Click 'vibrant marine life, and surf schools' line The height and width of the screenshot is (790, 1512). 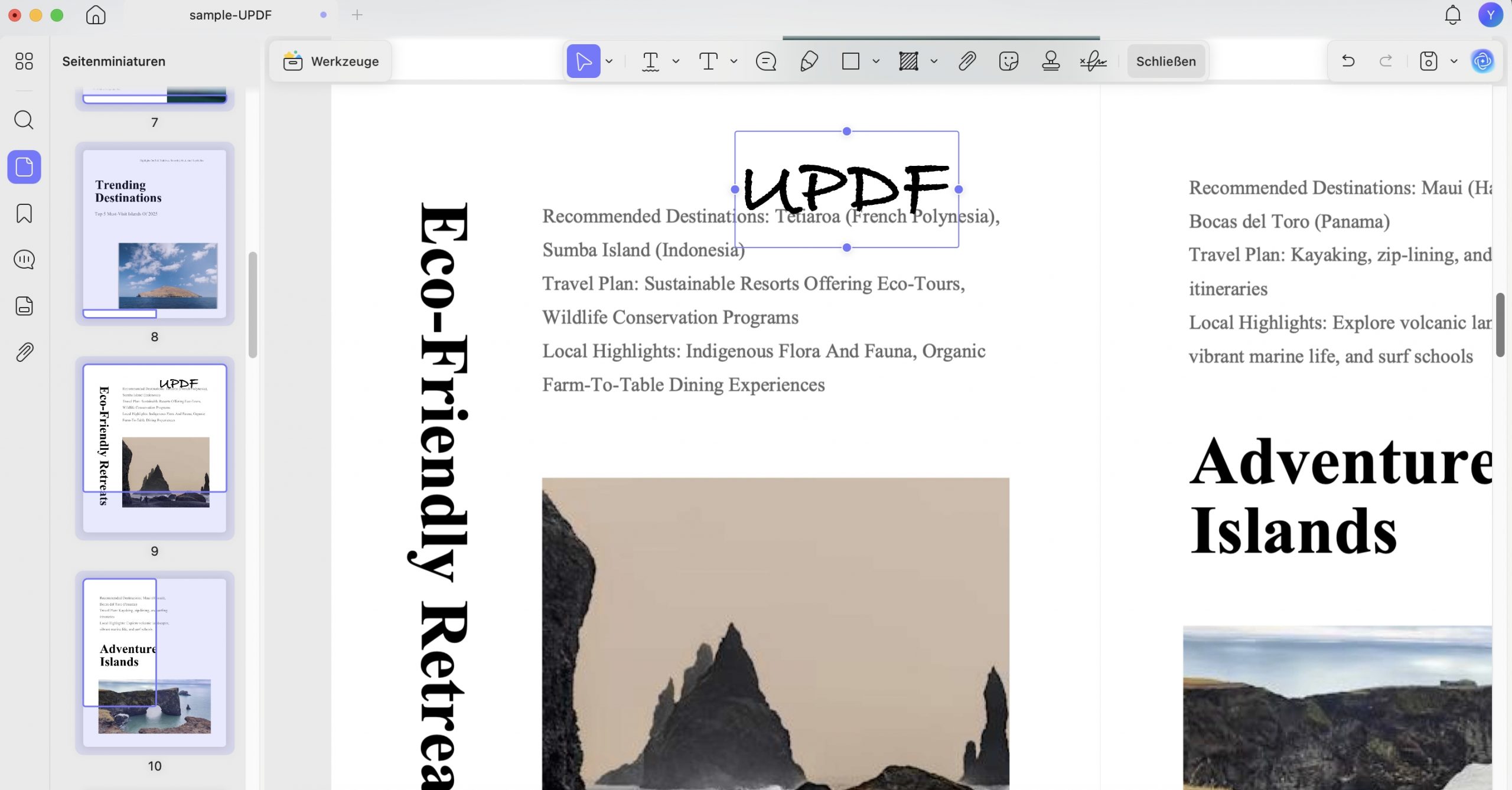click(1331, 356)
